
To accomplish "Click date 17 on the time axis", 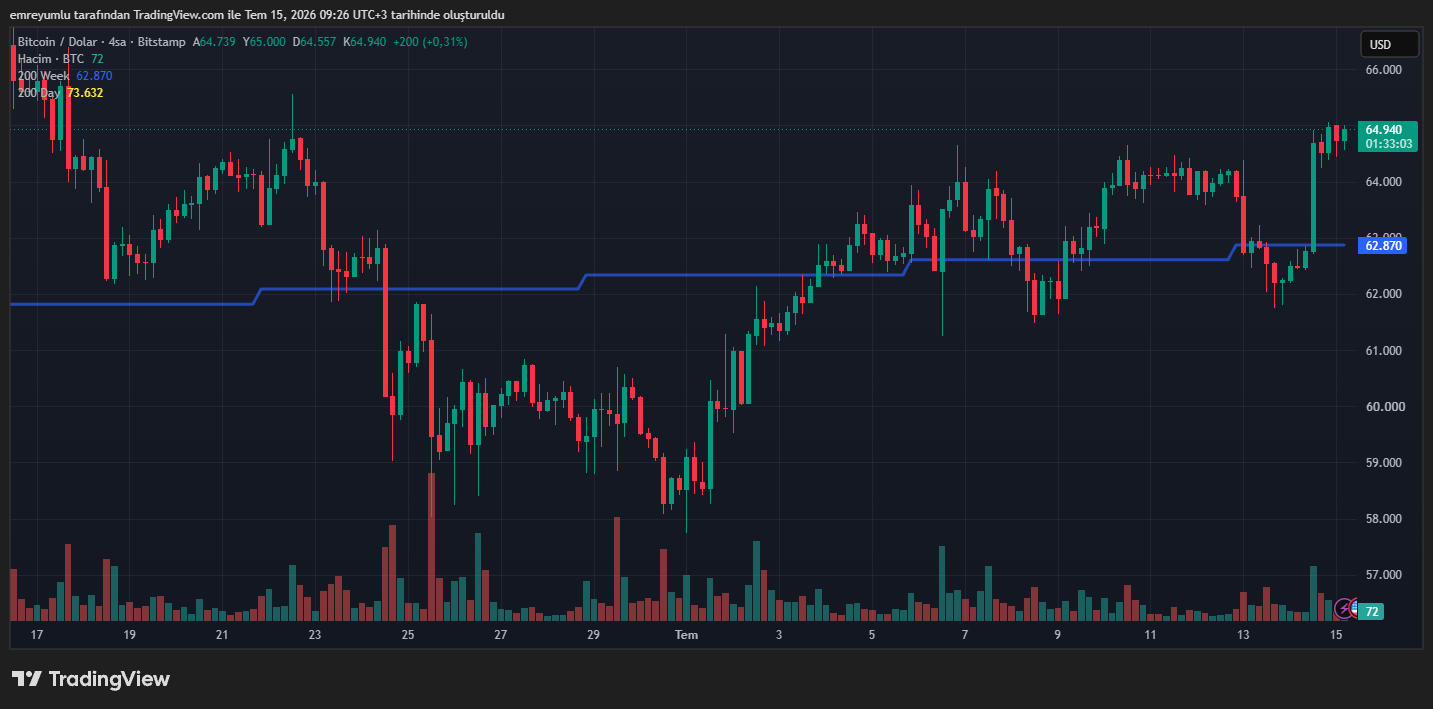I will [37, 635].
